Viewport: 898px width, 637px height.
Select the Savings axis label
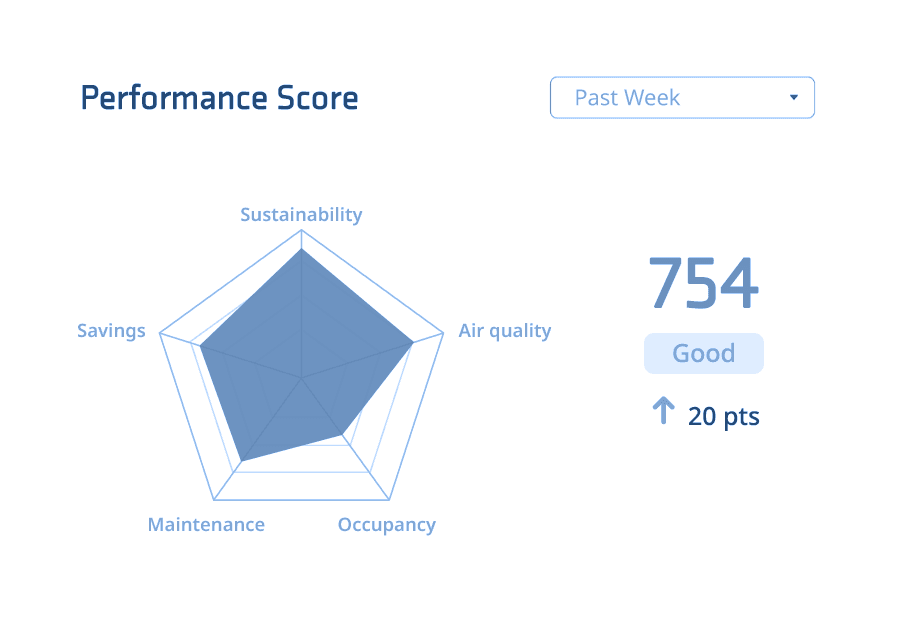pos(111,331)
